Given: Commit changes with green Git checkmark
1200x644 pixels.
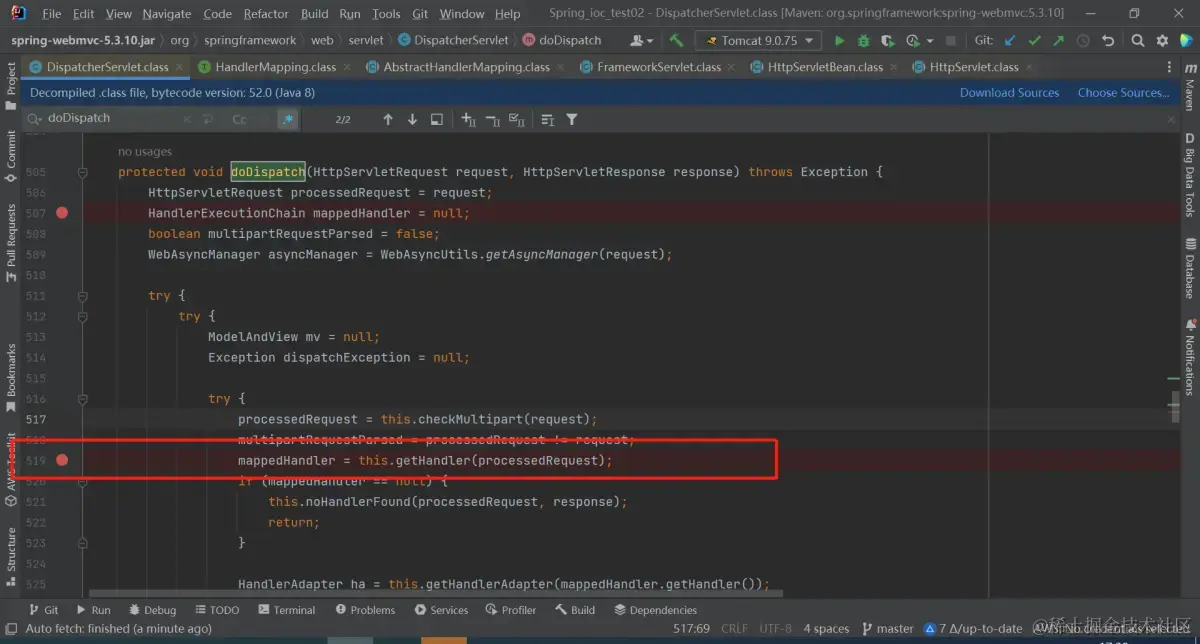Looking at the screenshot, I should pos(1034,40).
